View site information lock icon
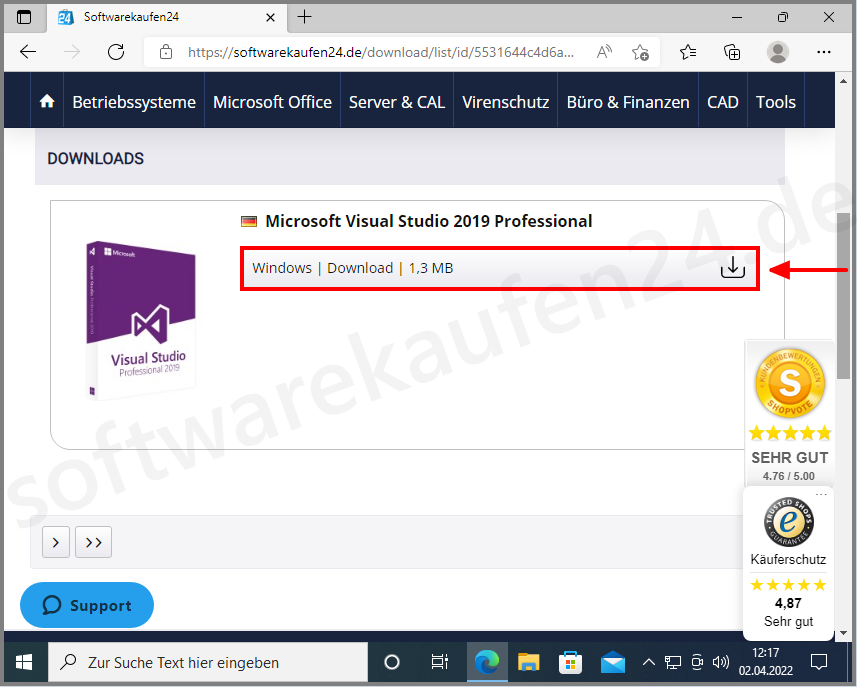 [x=166, y=52]
